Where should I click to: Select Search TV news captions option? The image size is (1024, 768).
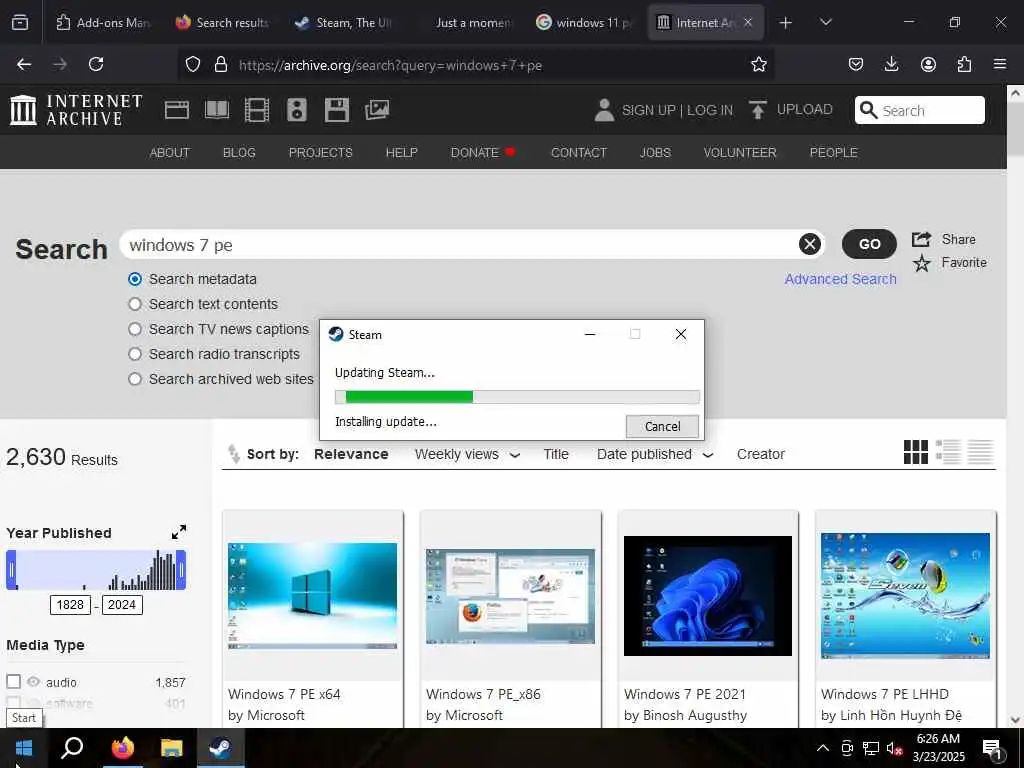(135, 328)
